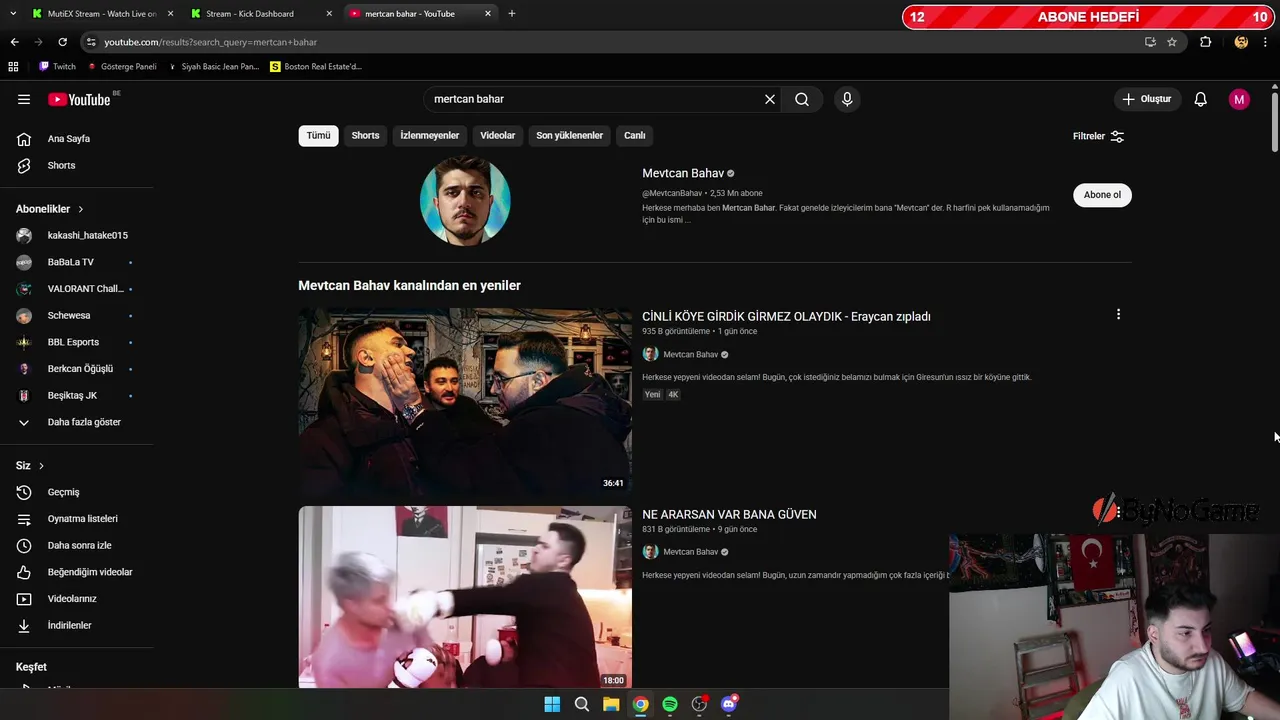Expand the Siz section chevron

point(41,466)
